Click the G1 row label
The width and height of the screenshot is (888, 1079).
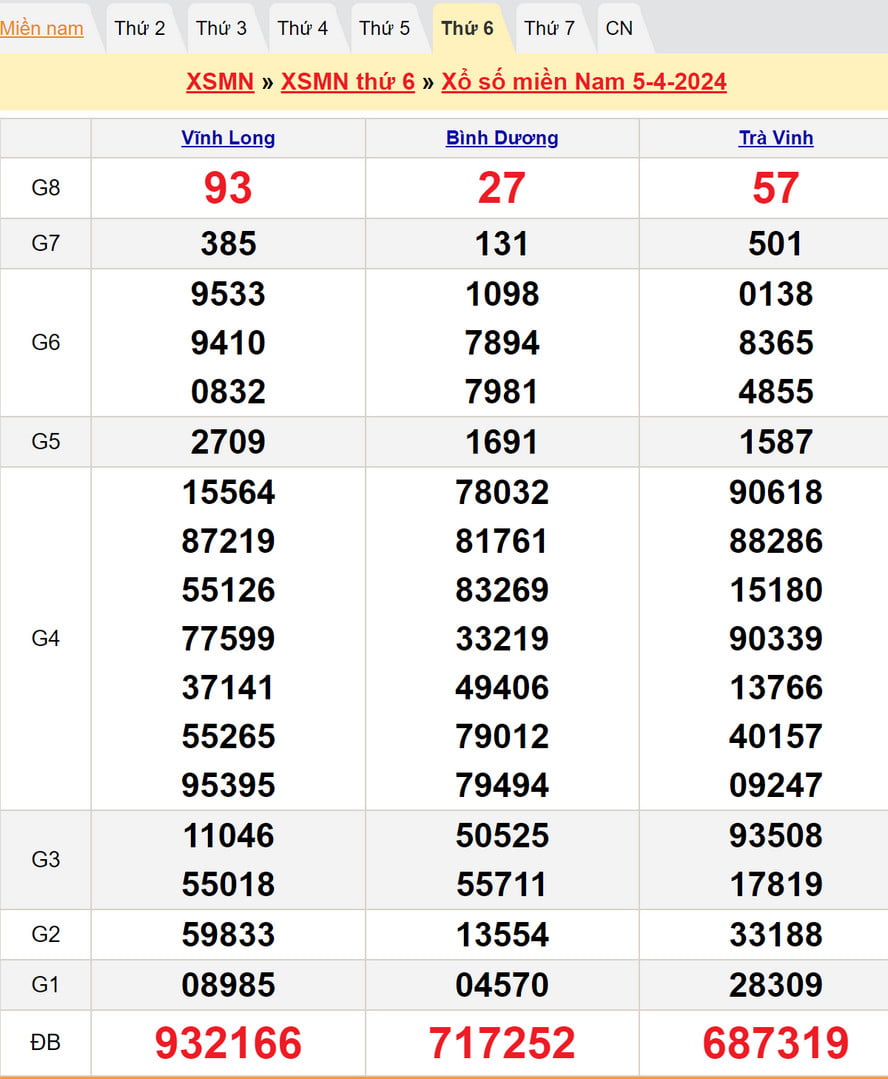pos(46,985)
